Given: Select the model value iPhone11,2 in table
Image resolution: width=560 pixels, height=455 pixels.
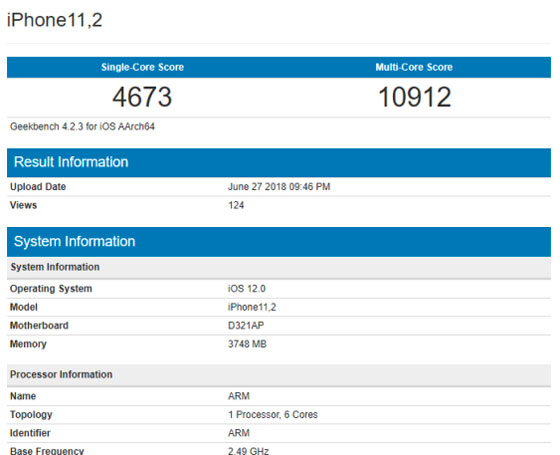Looking at the screenshot, I should coord(252,307).
